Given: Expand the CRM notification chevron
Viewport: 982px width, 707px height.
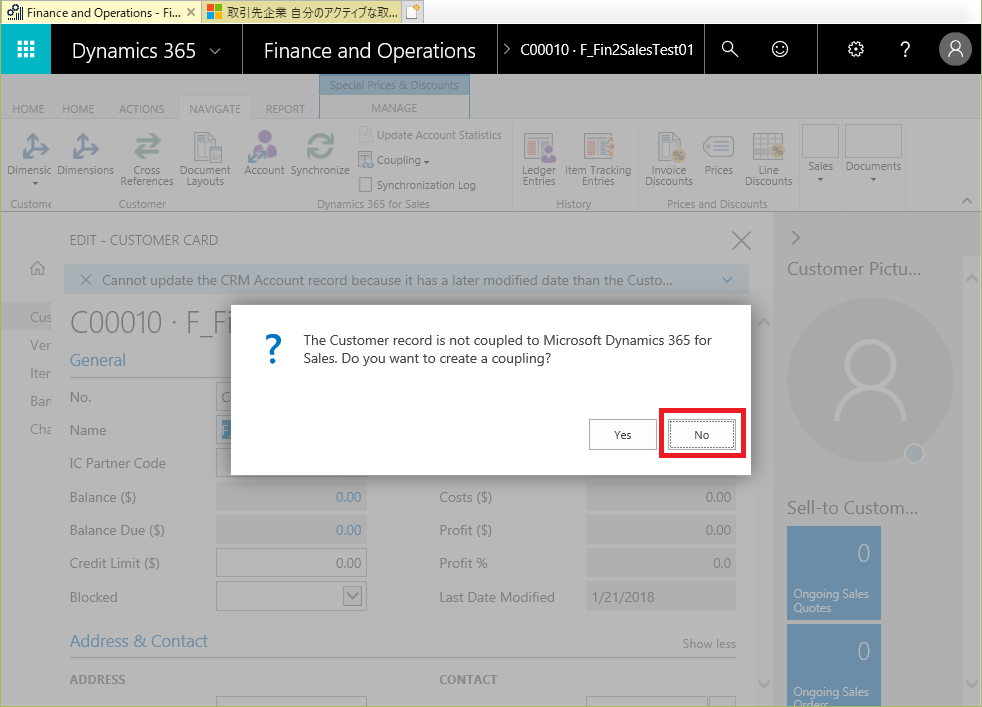Looking at the screenshot, I should pyautogui.click(x=727, y=280).
